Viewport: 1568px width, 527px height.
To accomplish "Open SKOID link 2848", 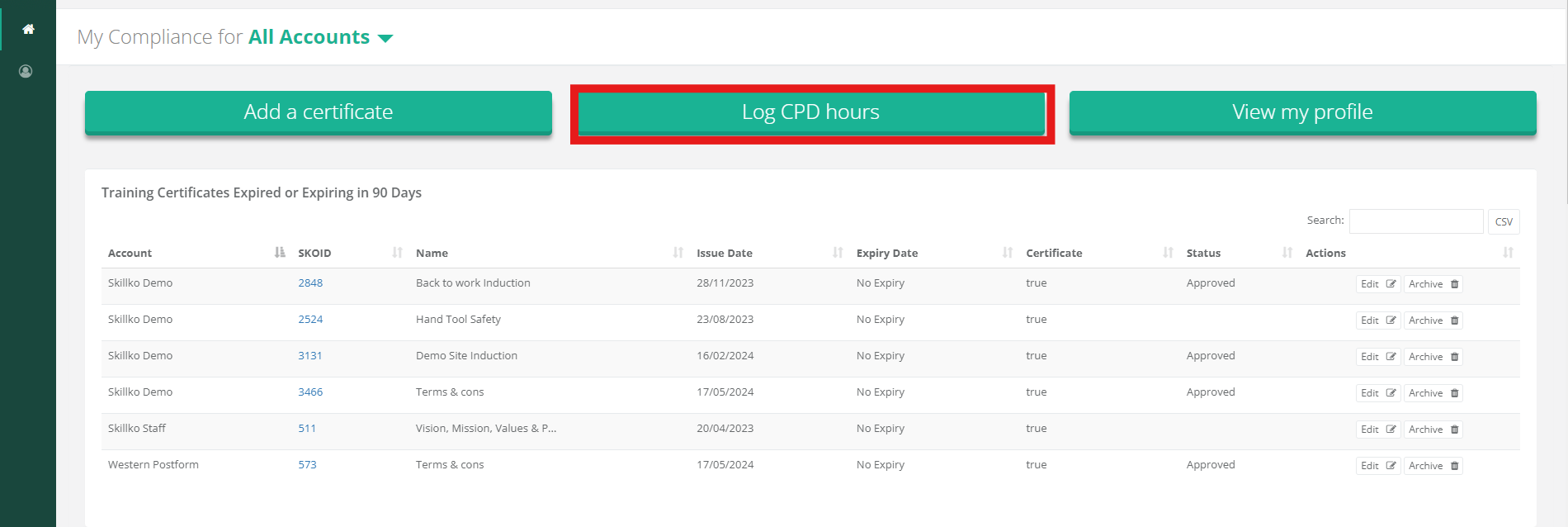I will pos(310,283).
